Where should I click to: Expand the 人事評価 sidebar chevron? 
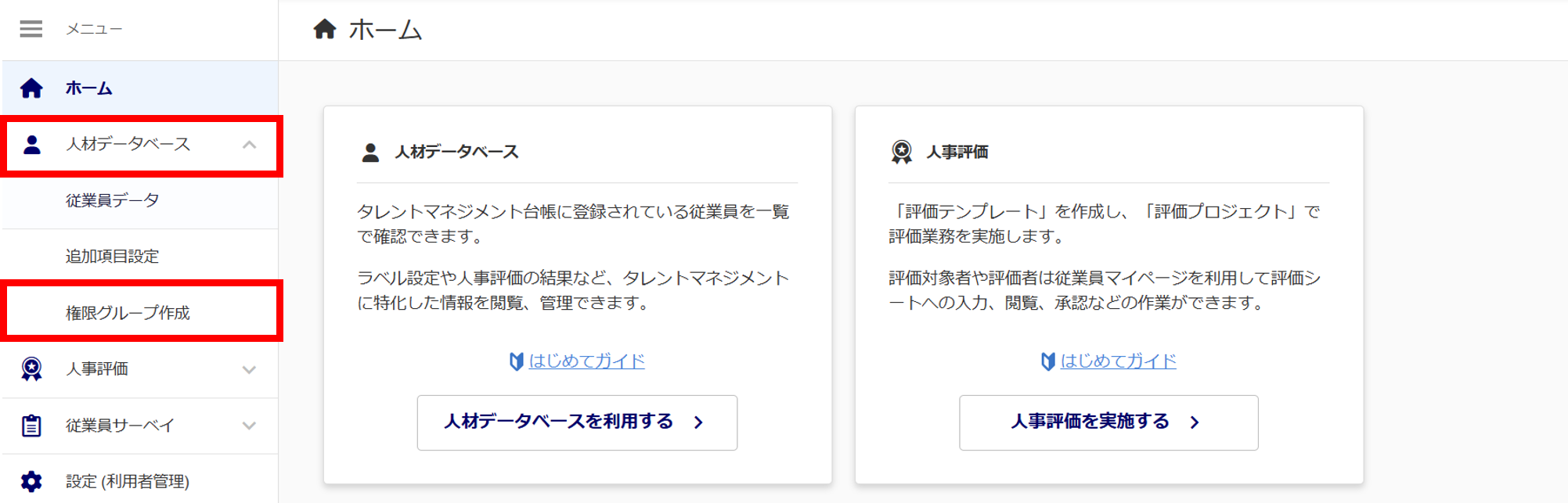click(249, 369)
